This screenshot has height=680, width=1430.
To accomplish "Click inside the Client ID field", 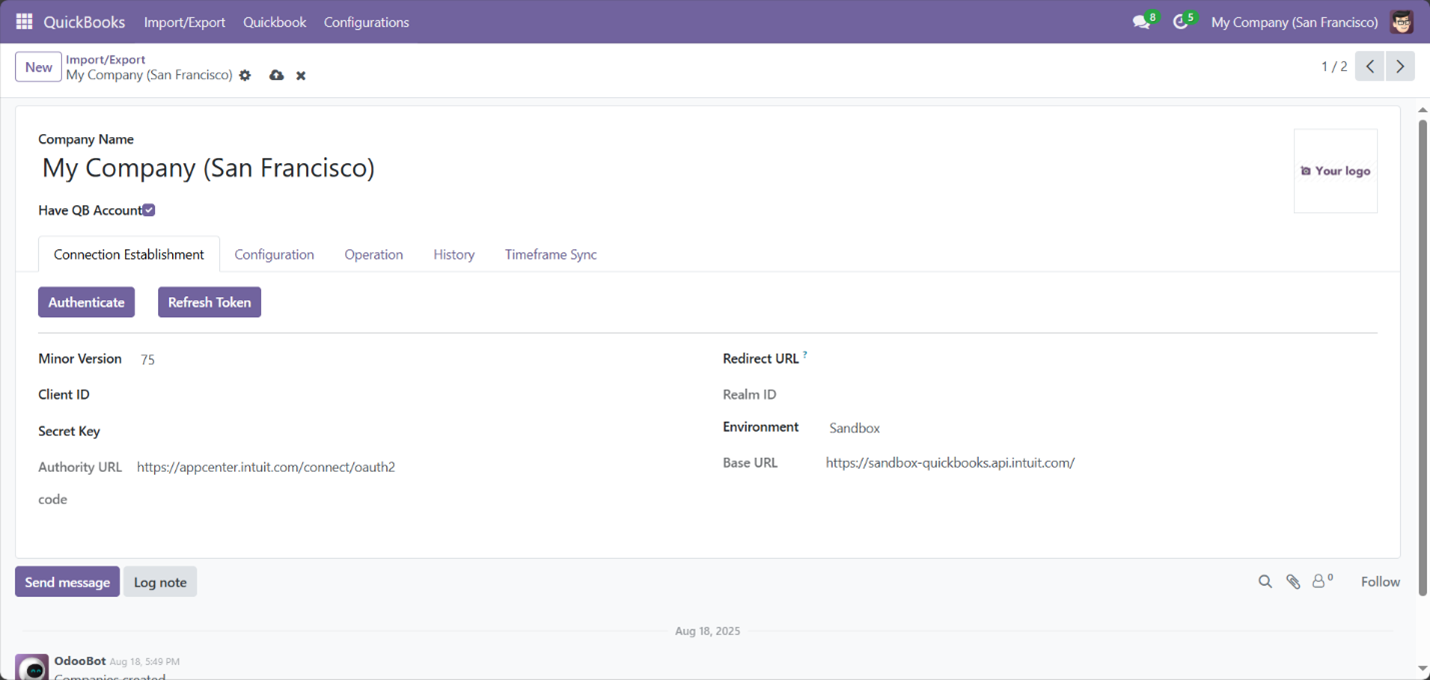I will tap(250, 394).
